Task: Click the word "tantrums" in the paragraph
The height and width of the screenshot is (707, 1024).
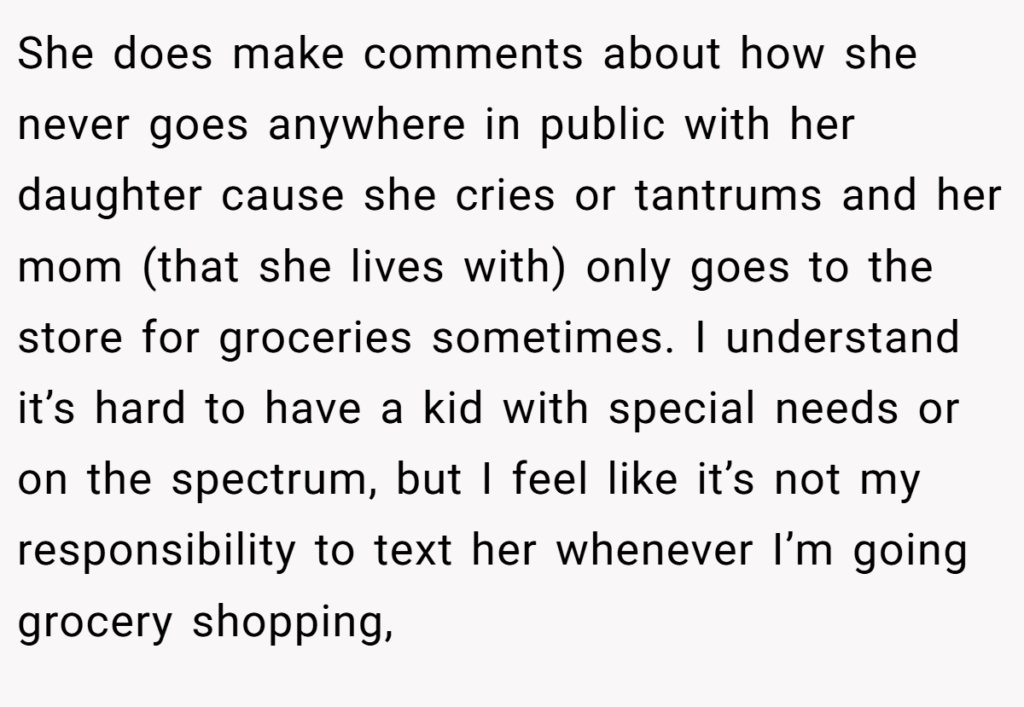Action: [x=728, y=196]
